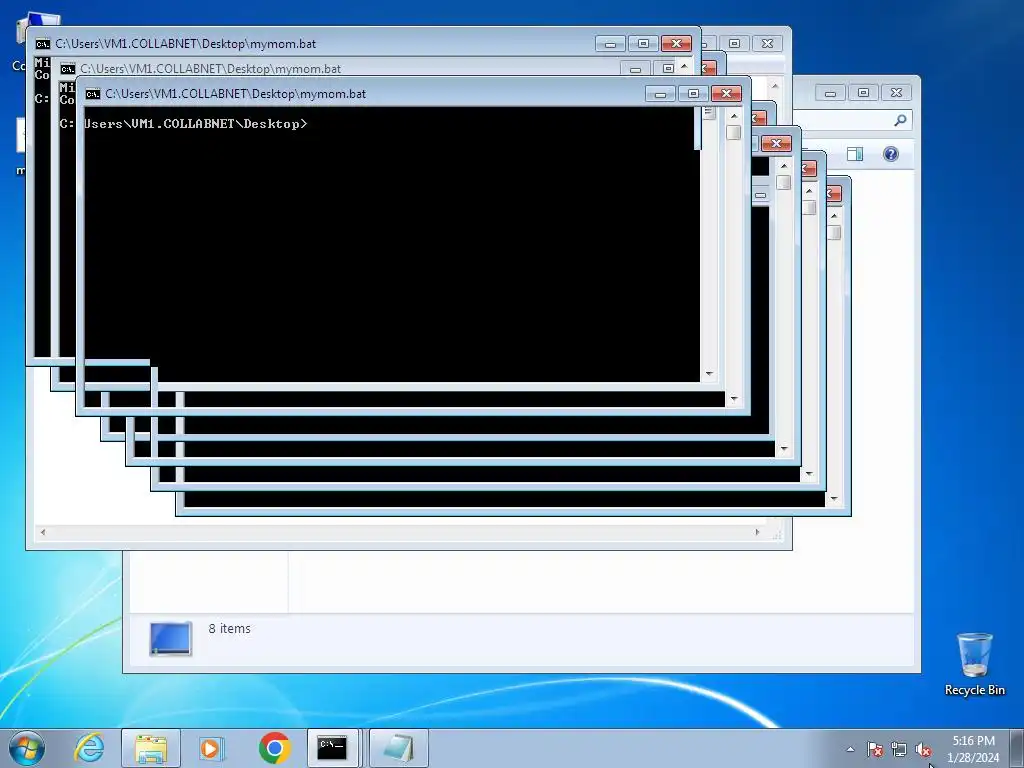Screen dimensions: 1024x768
Task: Minimize the Explorer window
Action: point(830,93)
